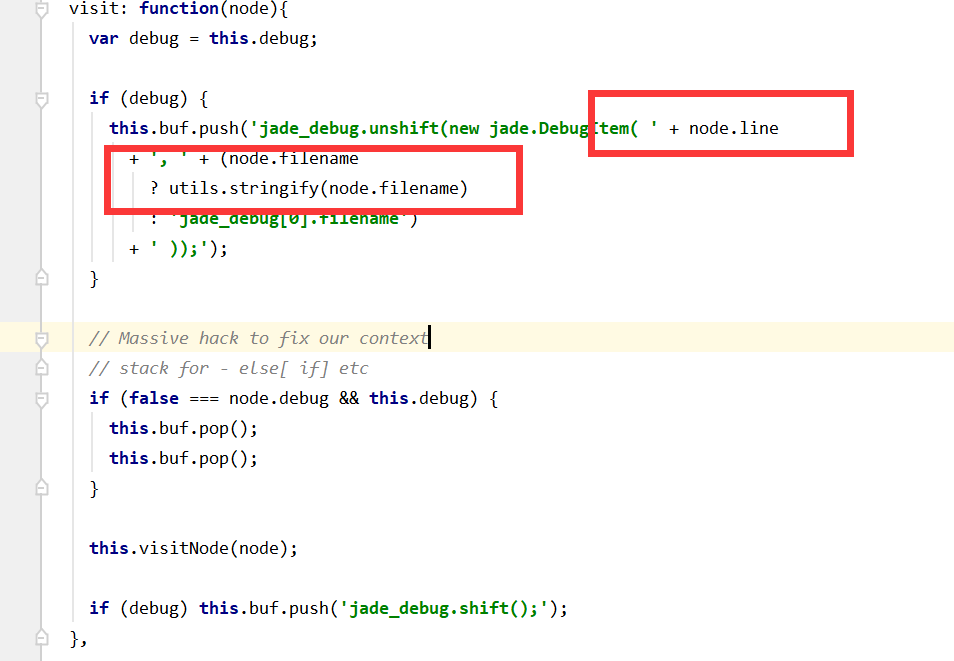The height and width of the screenshot is (661, 954).
Task: Collapse the first 'if (debug) {' block
Action: (41, 99)
